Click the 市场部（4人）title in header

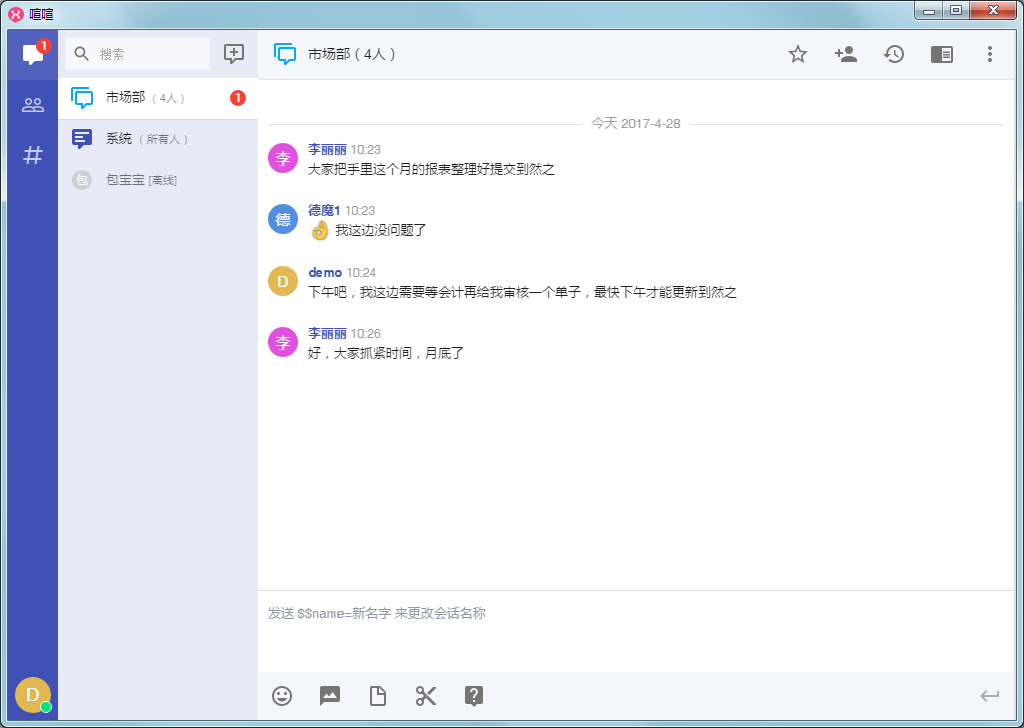(x=352, y=54)
